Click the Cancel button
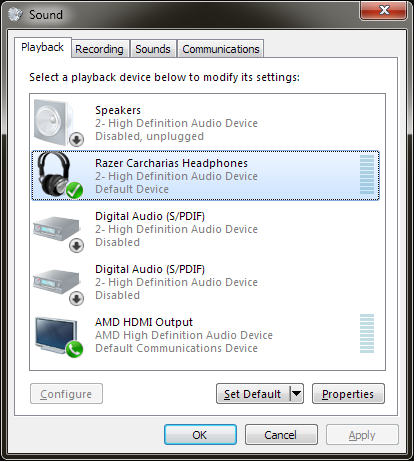Image resolution: width=416 pixels, height=462 pixels. click(x=281, y=435)
